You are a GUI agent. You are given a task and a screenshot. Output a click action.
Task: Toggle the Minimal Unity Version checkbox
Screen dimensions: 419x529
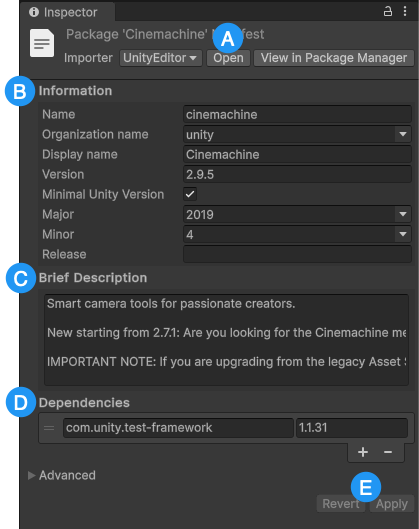click(190, 194)
